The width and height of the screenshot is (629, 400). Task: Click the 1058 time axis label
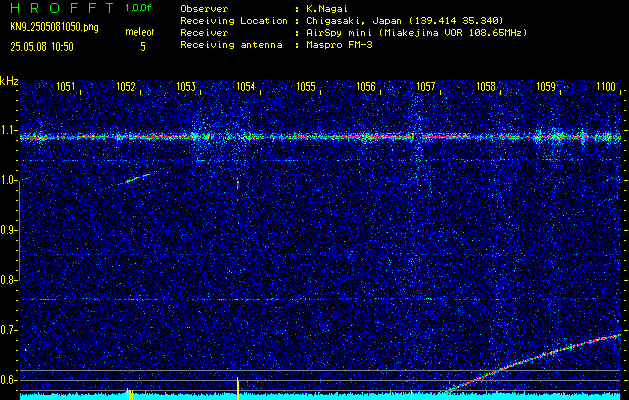pos(486,86)
